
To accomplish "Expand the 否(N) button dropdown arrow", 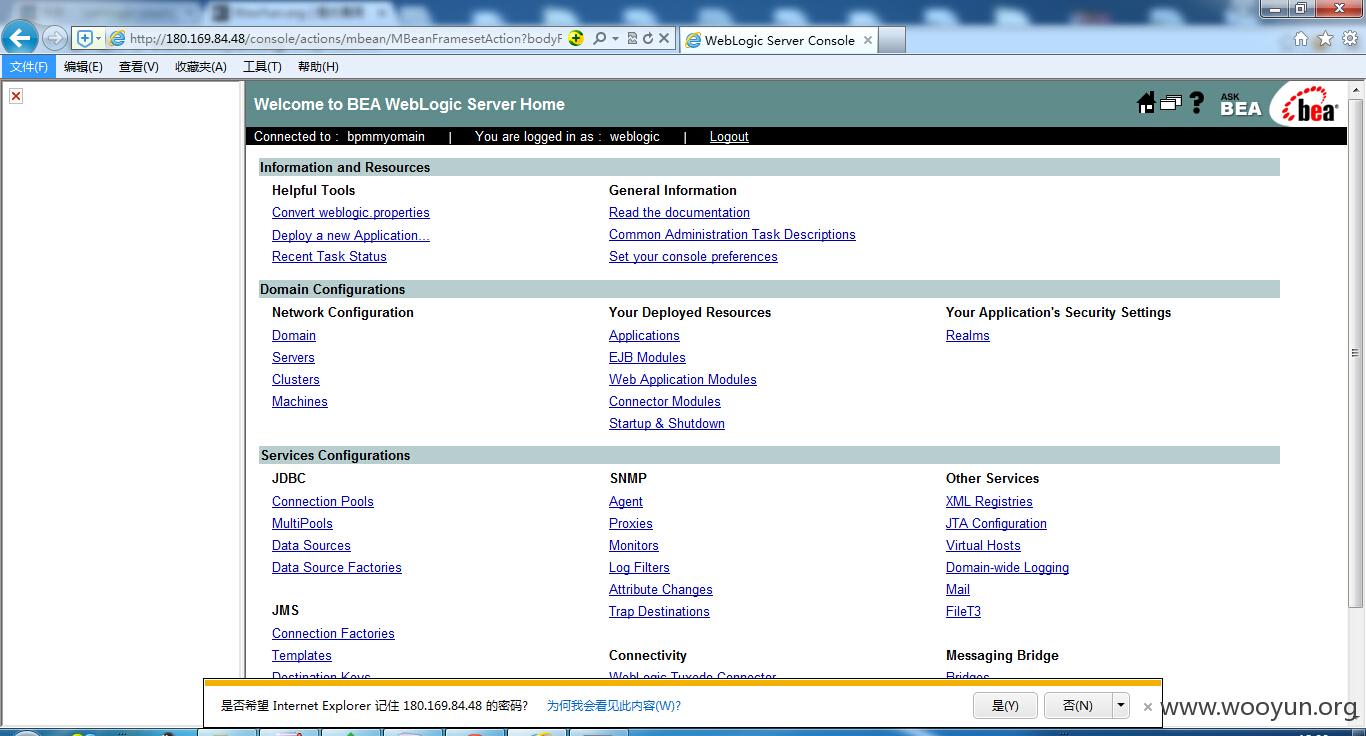I will [x=1121, y=705].
